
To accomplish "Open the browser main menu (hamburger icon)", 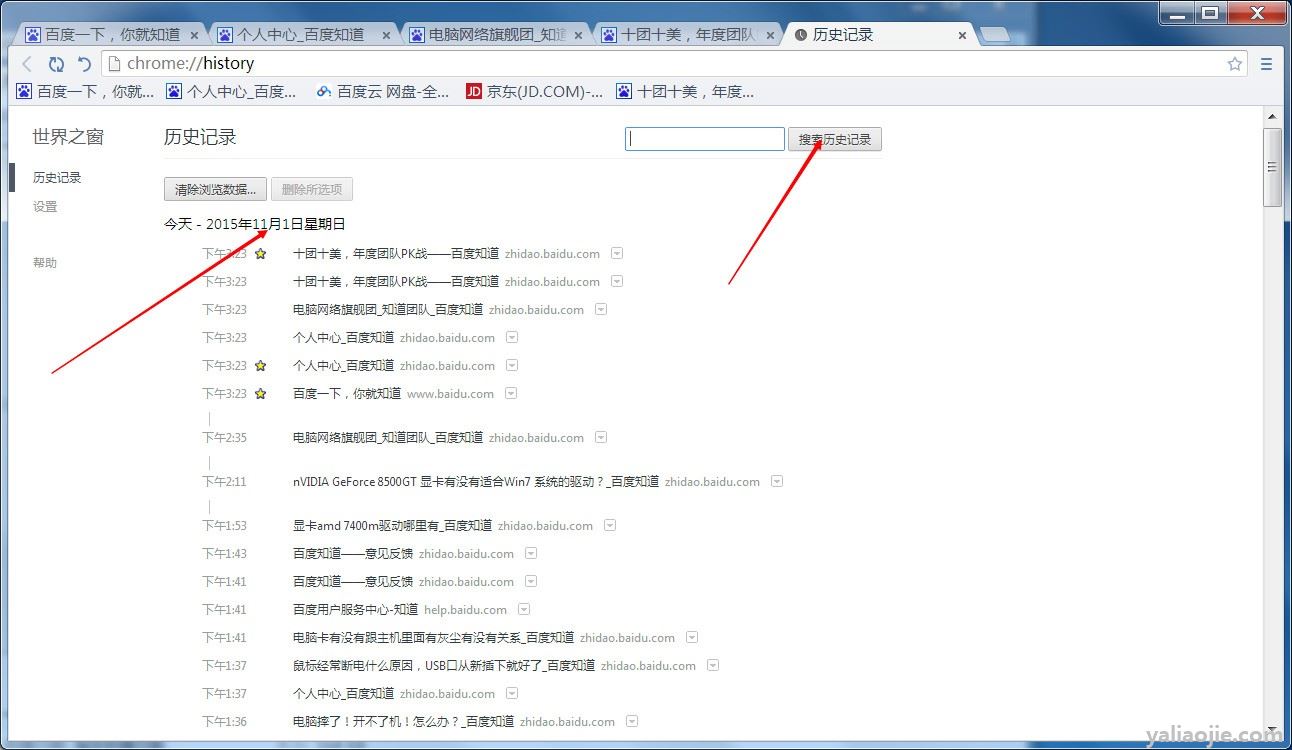I will 1267,64.
